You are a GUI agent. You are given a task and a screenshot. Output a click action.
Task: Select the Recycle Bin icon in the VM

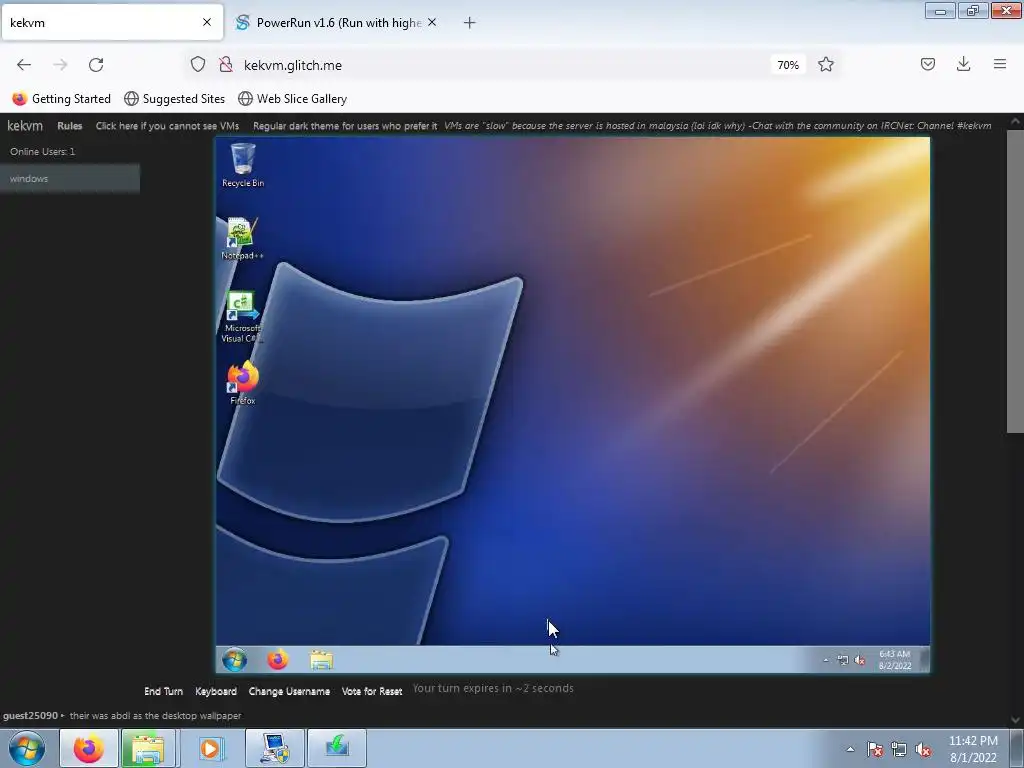coord(243,165)
